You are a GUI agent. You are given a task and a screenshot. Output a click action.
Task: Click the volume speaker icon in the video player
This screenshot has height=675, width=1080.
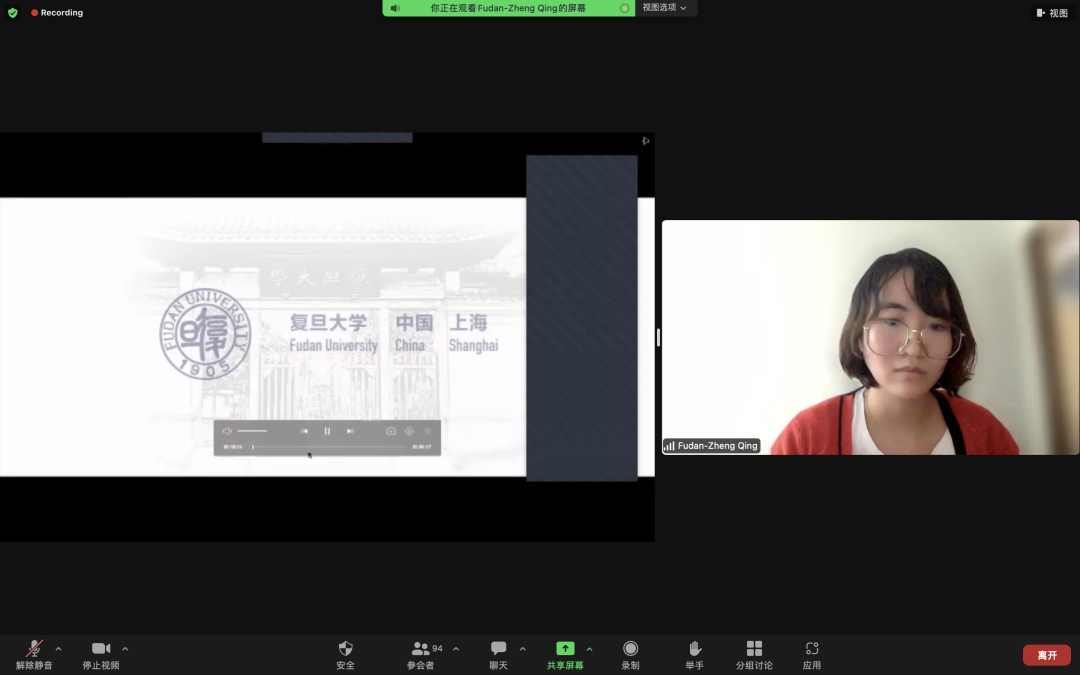(x=227, y=431)
